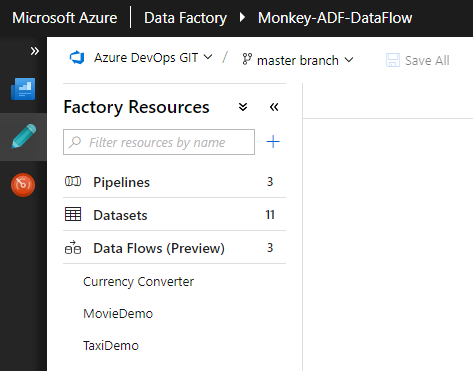This screenshot has width=473, height=371.
Task: Click the git branch icon
Action: coord(247,59)
